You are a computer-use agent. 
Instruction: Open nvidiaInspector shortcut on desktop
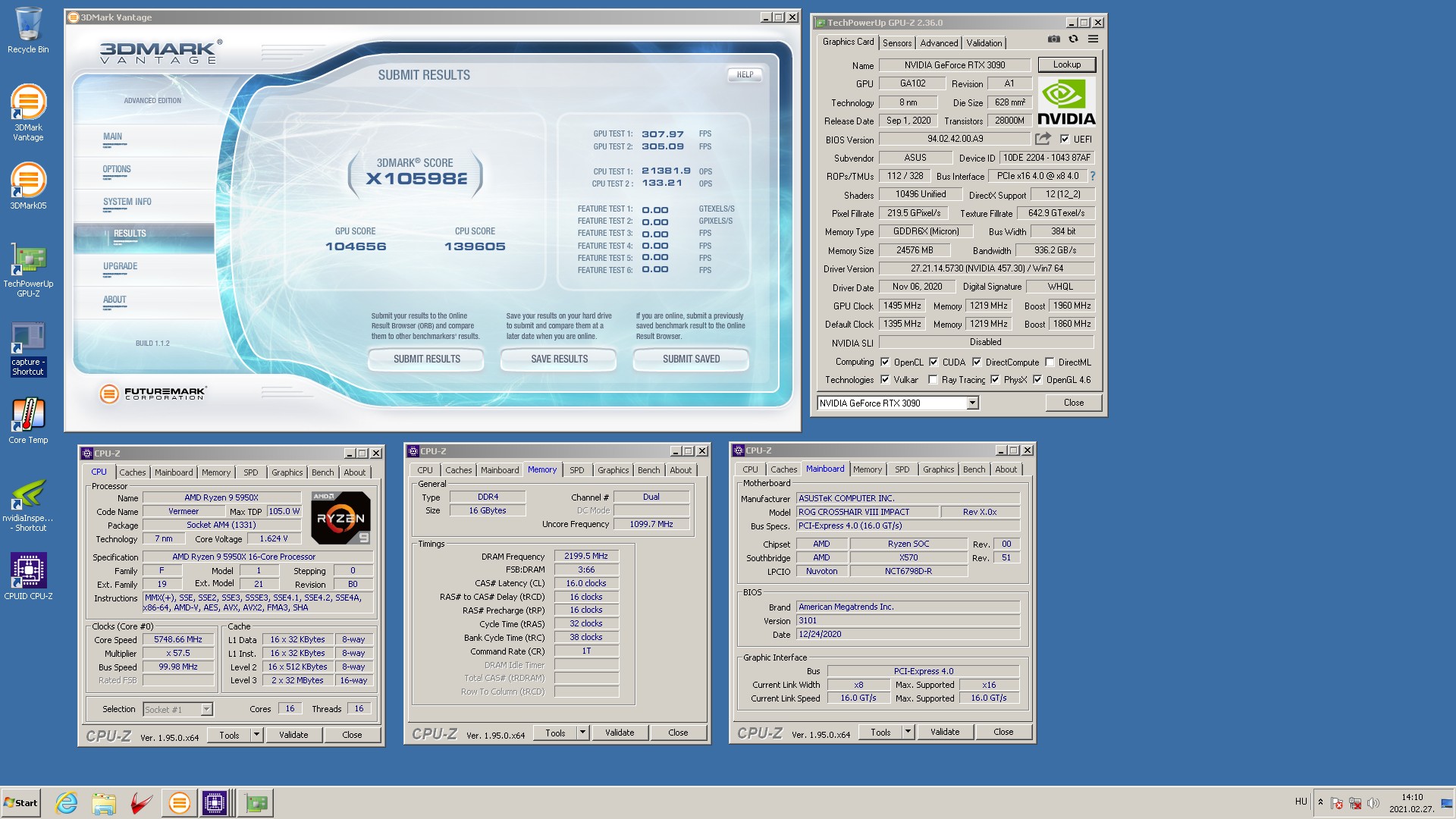point(28,505)
